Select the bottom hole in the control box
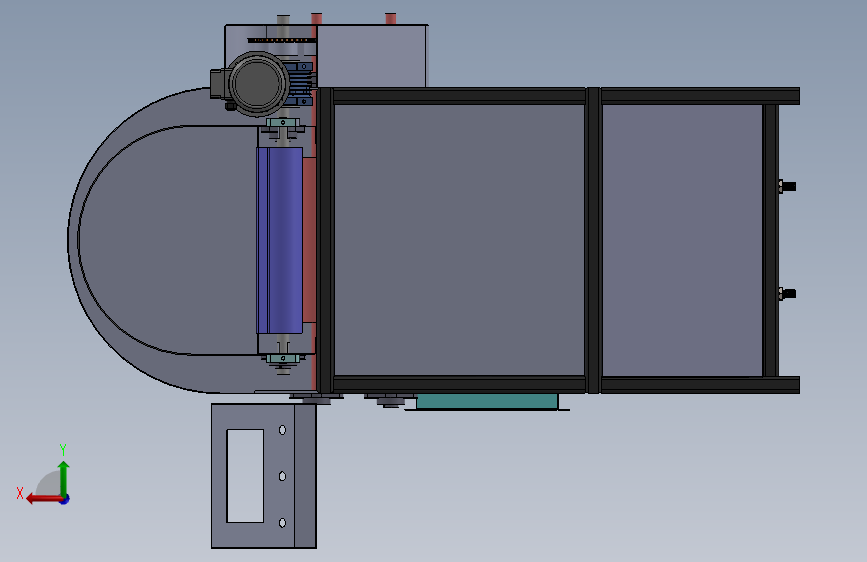Screen dimensions: 867x562 [x=282, y=523]
